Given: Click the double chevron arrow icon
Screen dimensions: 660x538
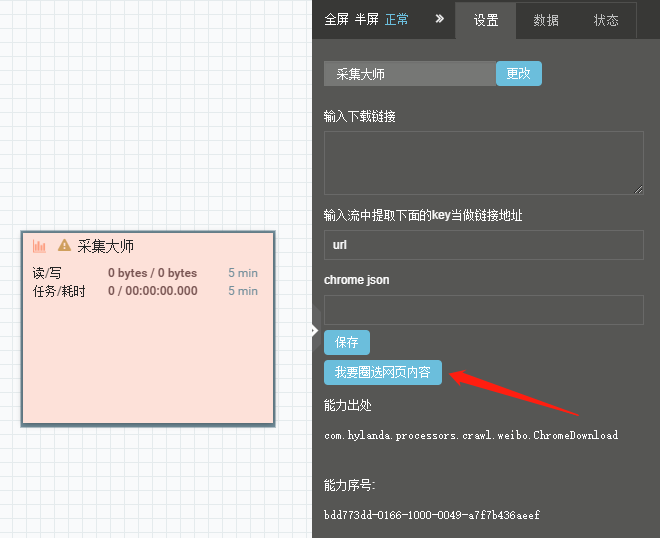Looking at the screenshot, I should 439,19.
